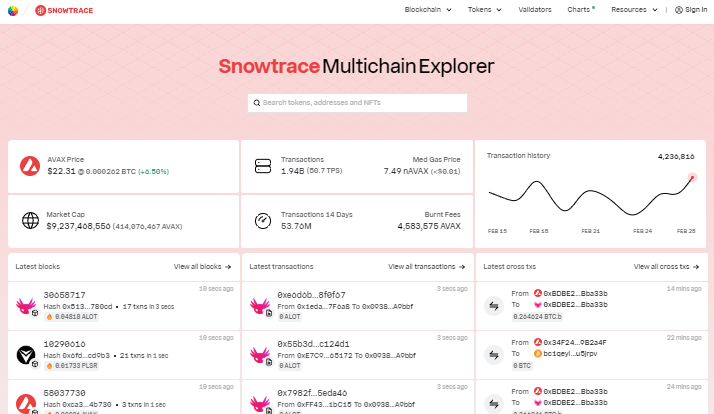Click the 0.204624 BTC.b amount badge

[537, 317]
